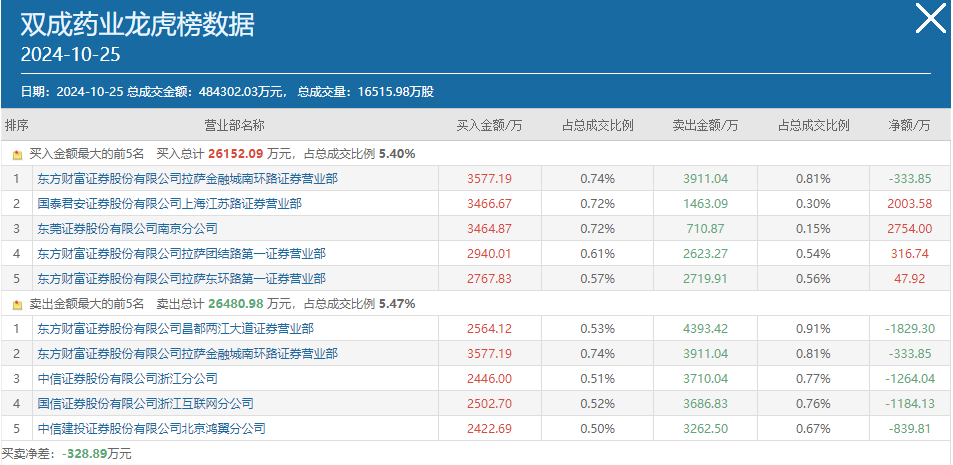Click the 5.47% sell ratio figure
953x465 pixels.
tap(397, 303)
